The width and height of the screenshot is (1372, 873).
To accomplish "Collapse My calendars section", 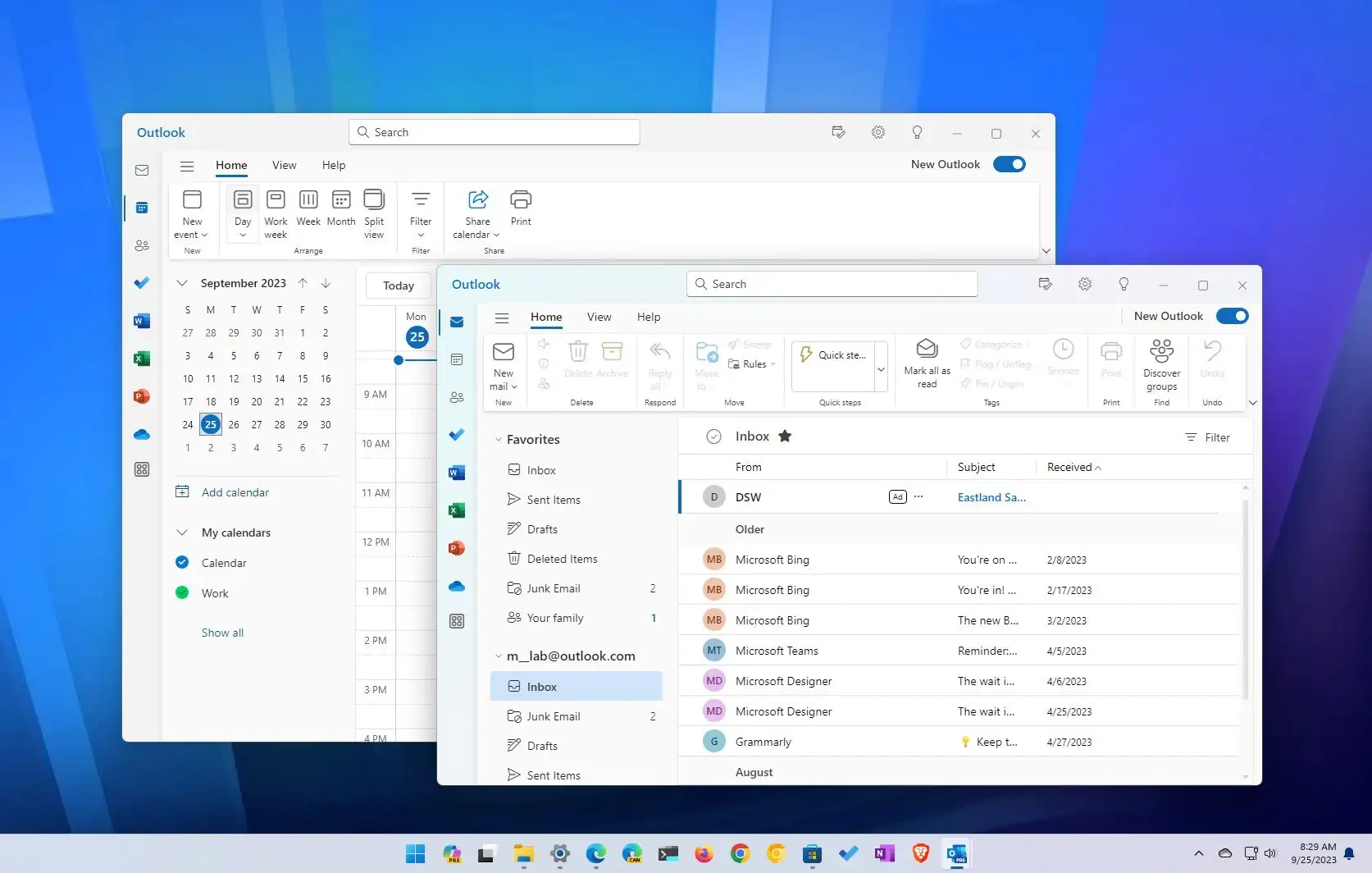I will [182, 532].
